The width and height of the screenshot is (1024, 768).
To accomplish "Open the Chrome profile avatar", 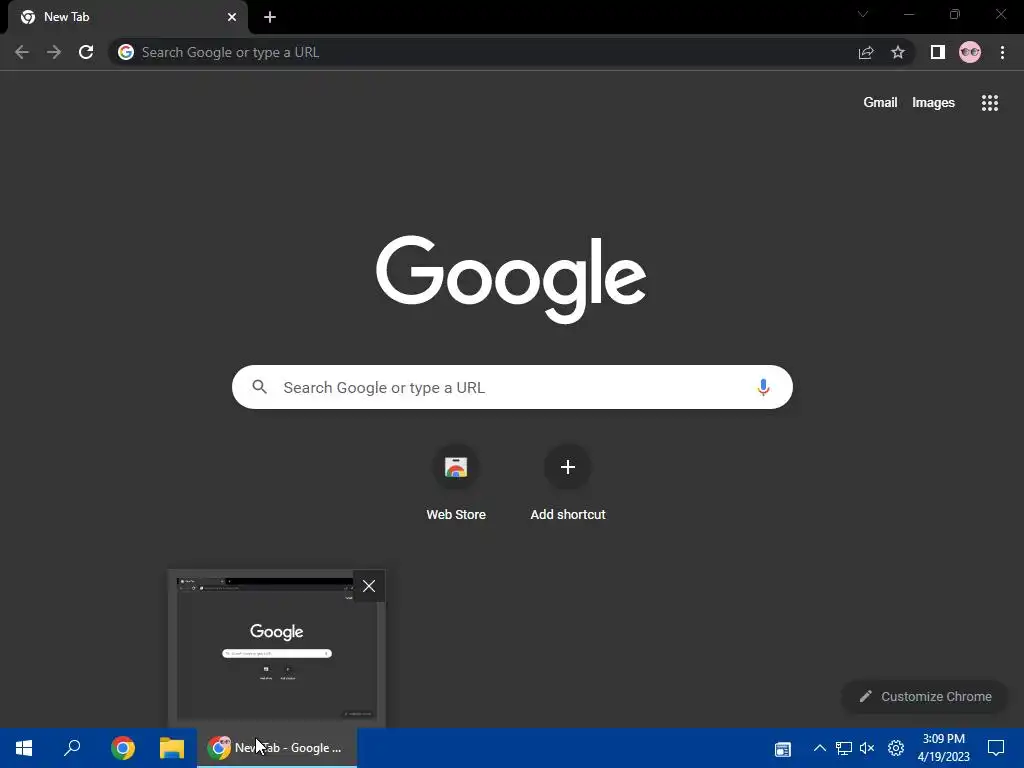I will pos(970,52).
